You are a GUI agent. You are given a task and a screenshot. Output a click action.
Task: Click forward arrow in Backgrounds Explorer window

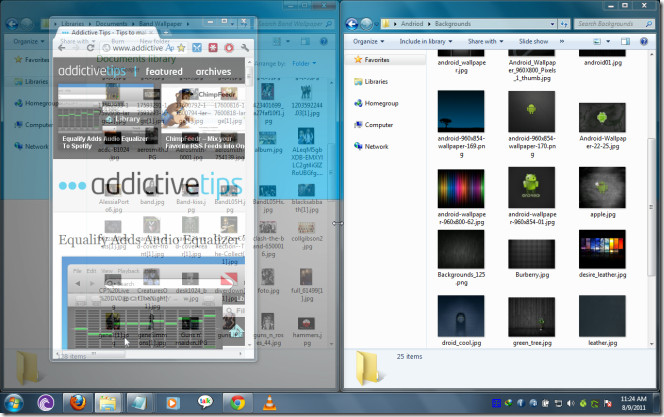pos(366,24)
